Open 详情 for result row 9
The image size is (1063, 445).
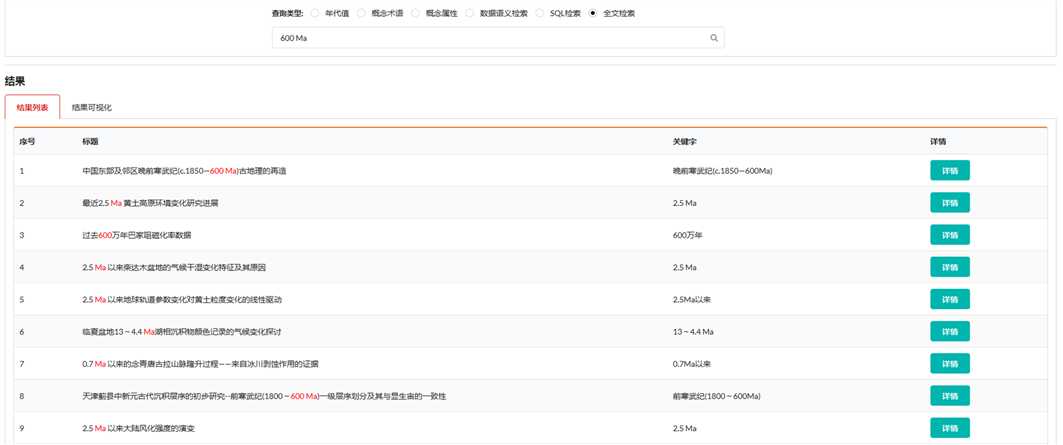point(950,428)
